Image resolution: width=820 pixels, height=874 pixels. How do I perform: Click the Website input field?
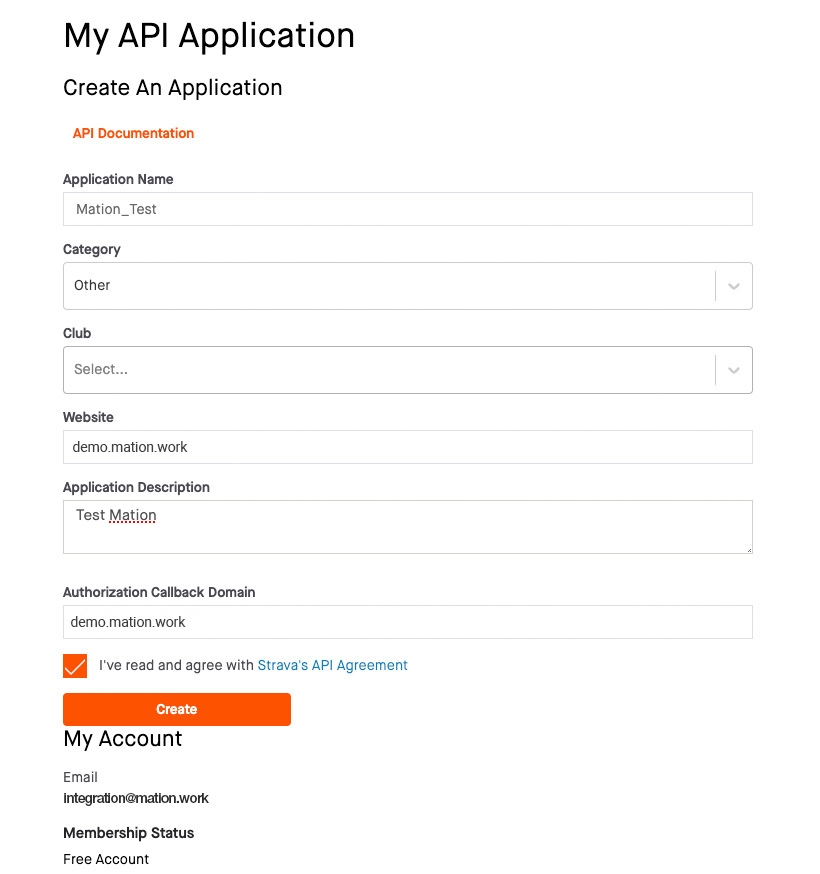point(407,447)
